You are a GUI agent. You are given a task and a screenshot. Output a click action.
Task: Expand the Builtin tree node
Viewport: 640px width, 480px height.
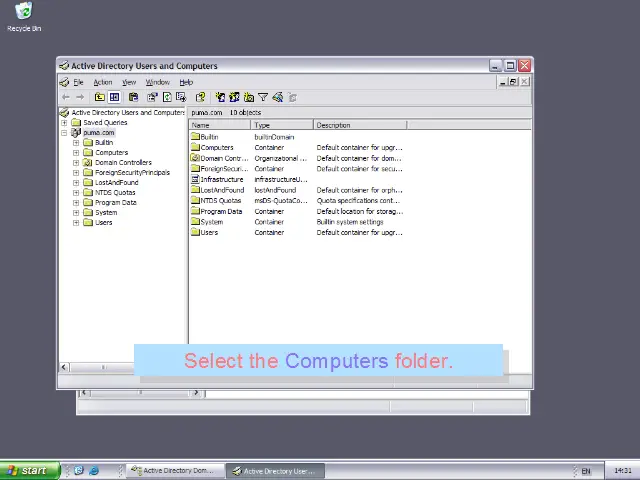tap(76, 142)
